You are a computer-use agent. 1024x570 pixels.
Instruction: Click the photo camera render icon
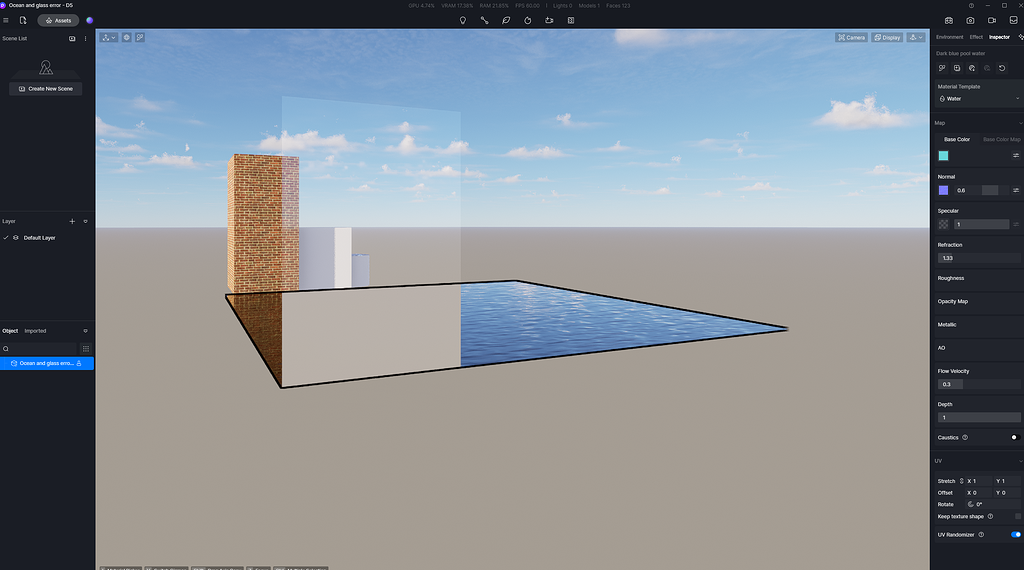click(x=970, y=20)
